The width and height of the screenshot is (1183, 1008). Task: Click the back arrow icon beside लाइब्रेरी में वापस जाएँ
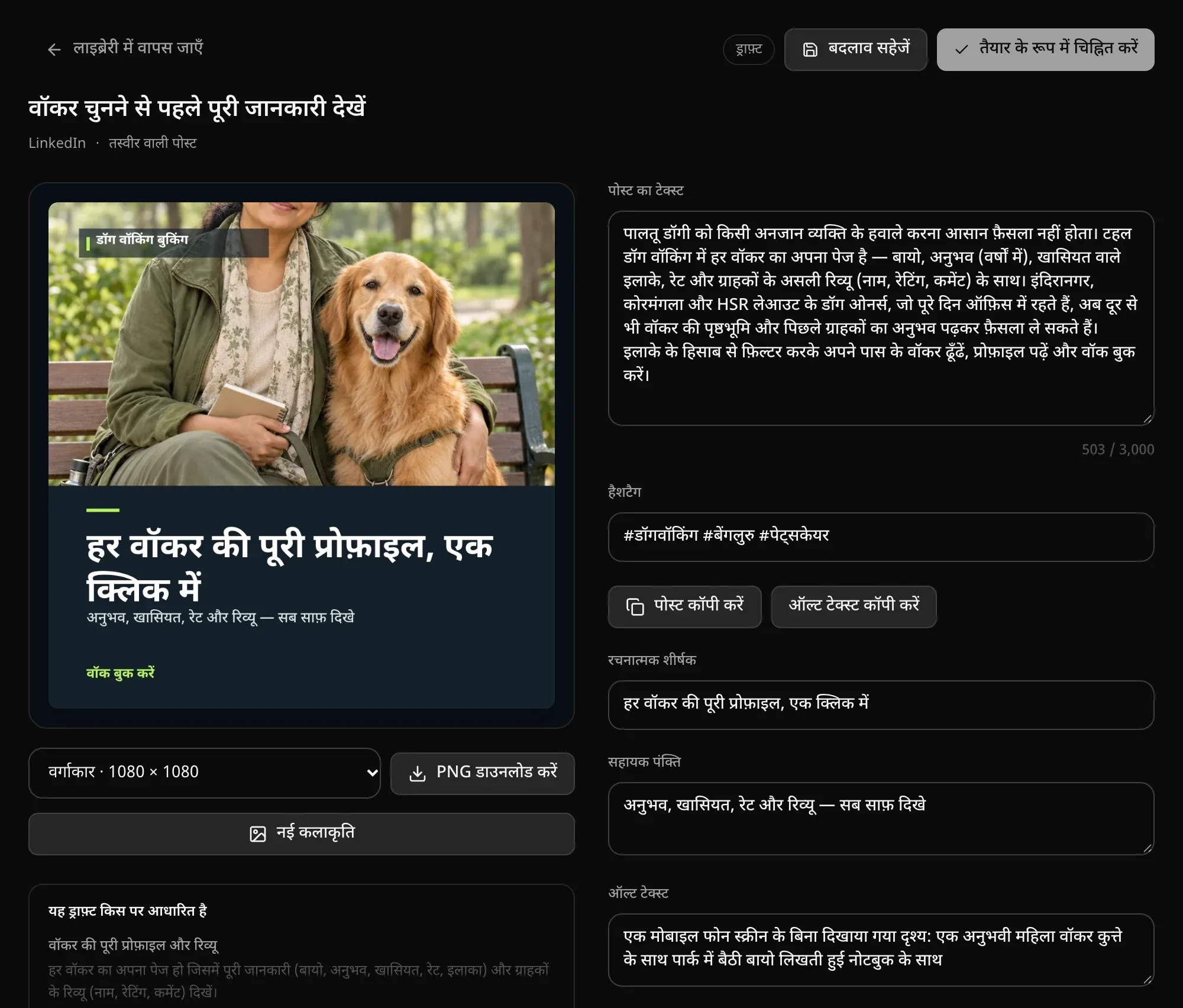pyautogui.click(x=54, y=50)
